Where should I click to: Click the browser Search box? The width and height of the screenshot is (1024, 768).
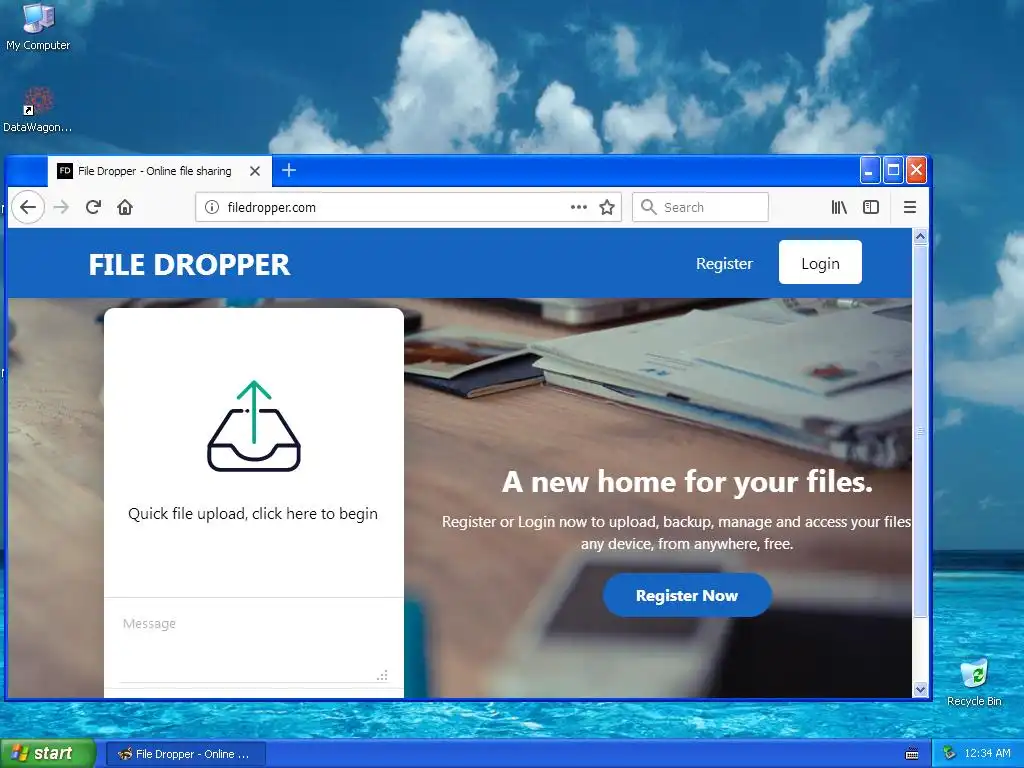[700, 207]
